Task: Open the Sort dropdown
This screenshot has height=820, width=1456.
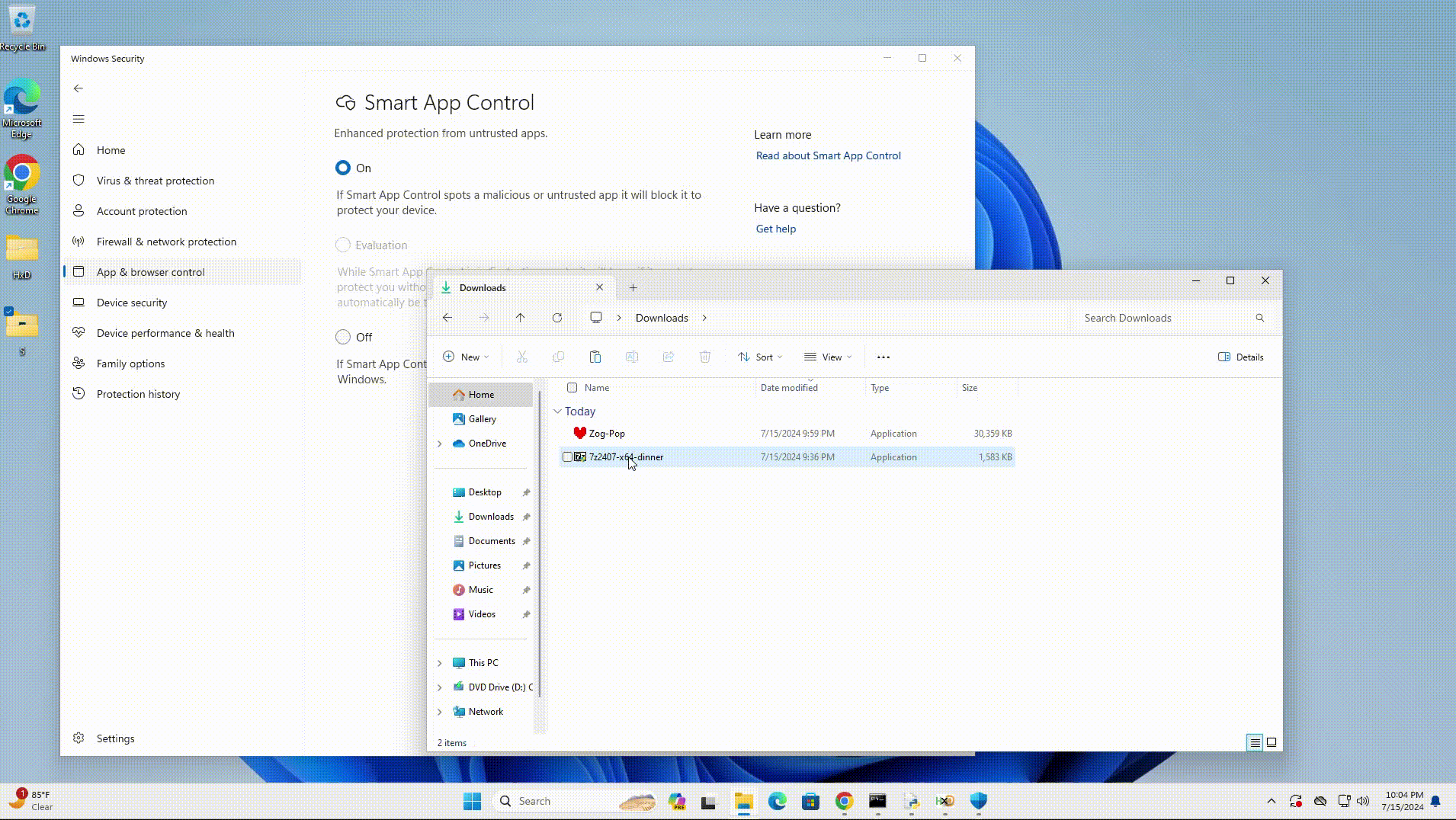Action: click(x=760, y=357)
